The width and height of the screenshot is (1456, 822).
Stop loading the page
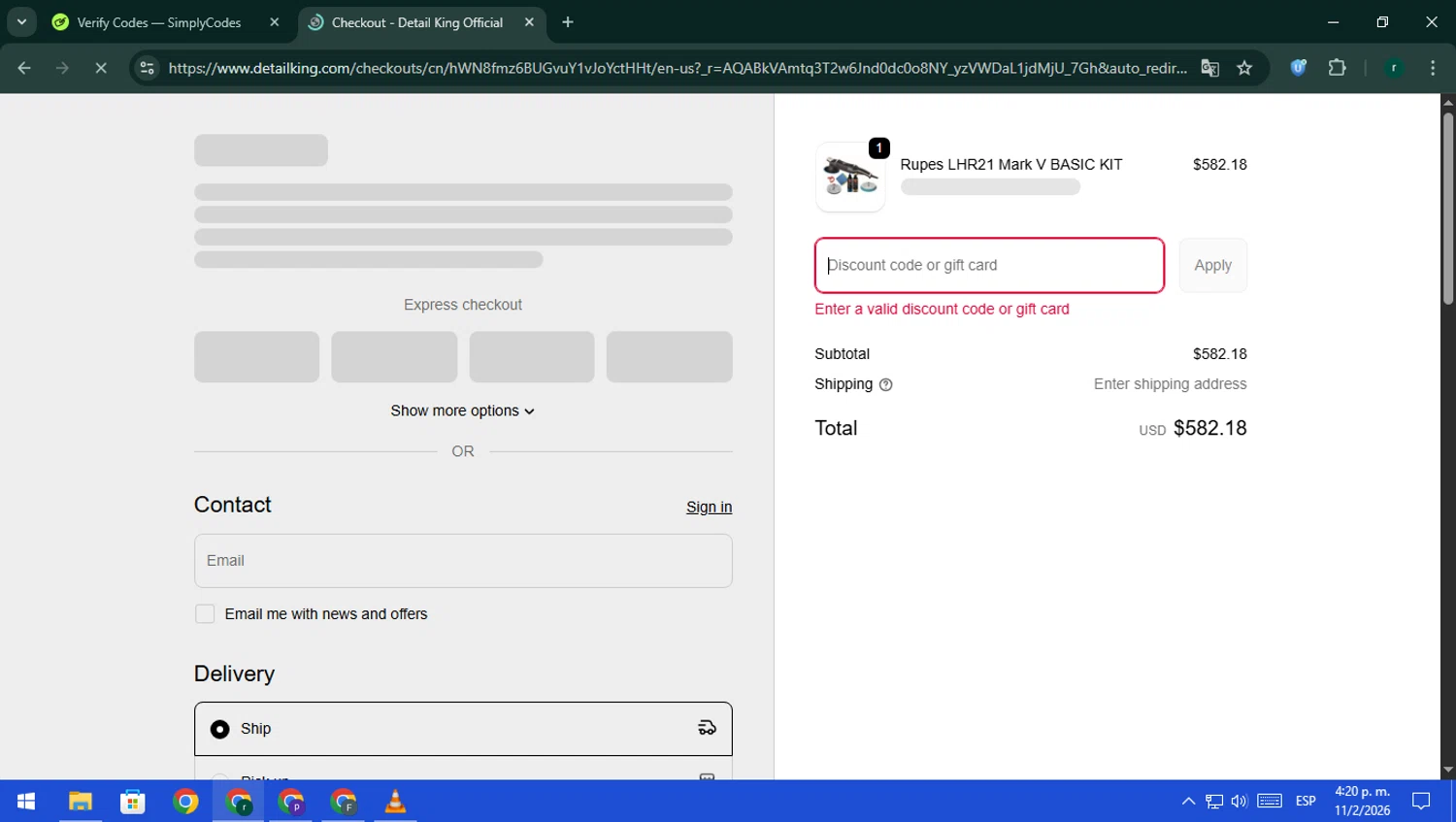point(100,68)
